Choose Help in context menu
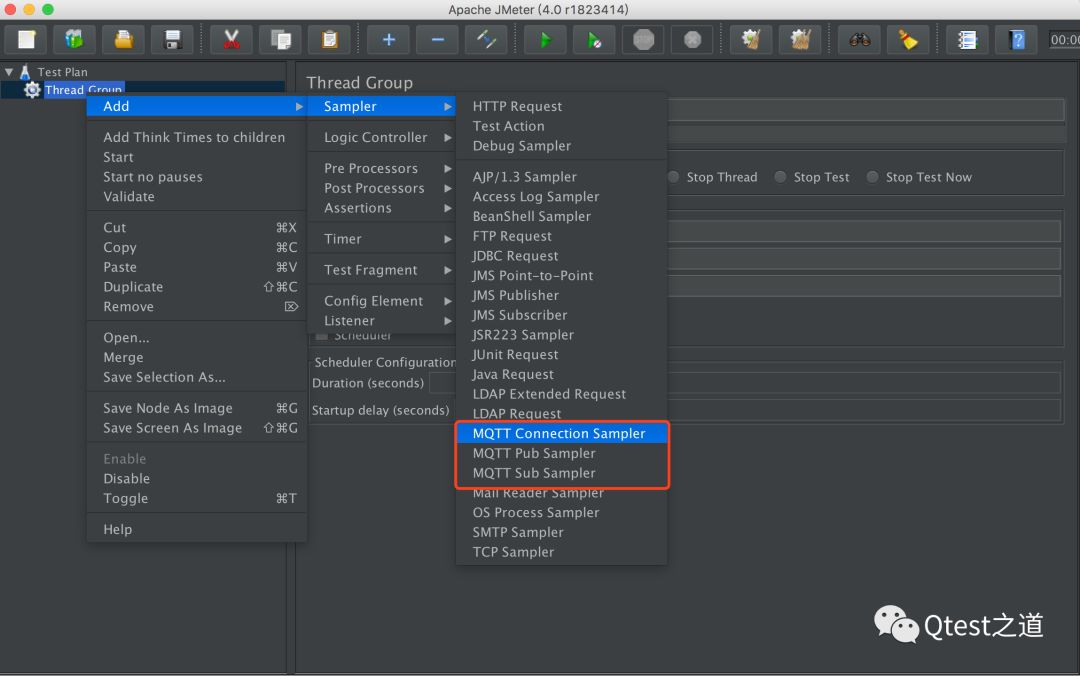 tap(197, 529)
